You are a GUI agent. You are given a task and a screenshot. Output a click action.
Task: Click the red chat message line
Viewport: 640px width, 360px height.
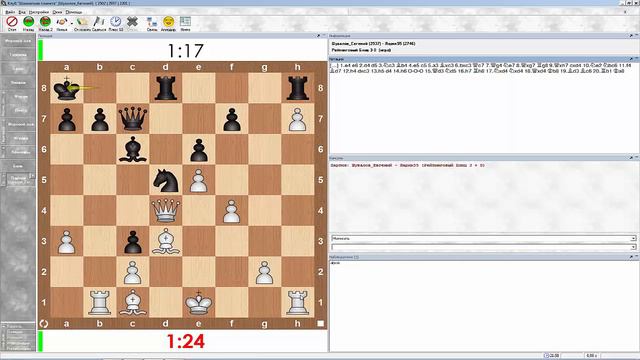point(408,165)
